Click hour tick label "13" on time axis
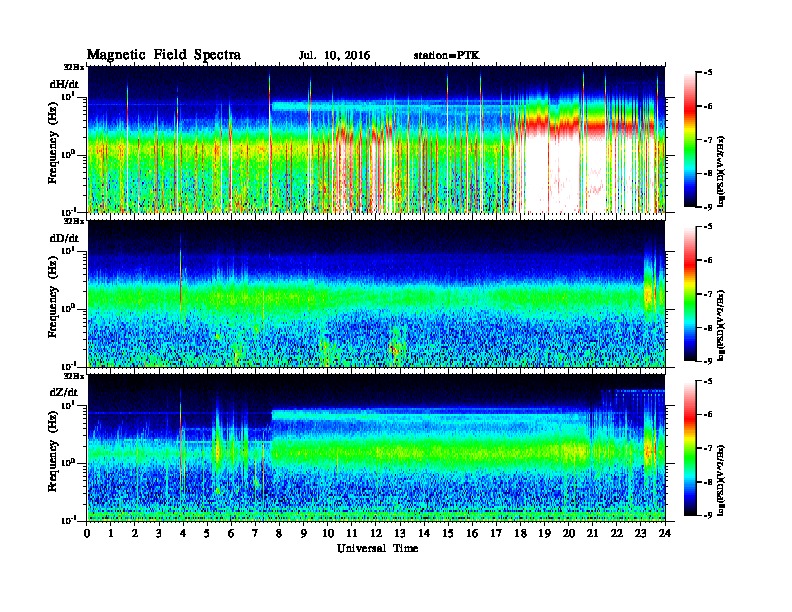The width and height of the screenshot is (792, 612). [x=400, y=533]
